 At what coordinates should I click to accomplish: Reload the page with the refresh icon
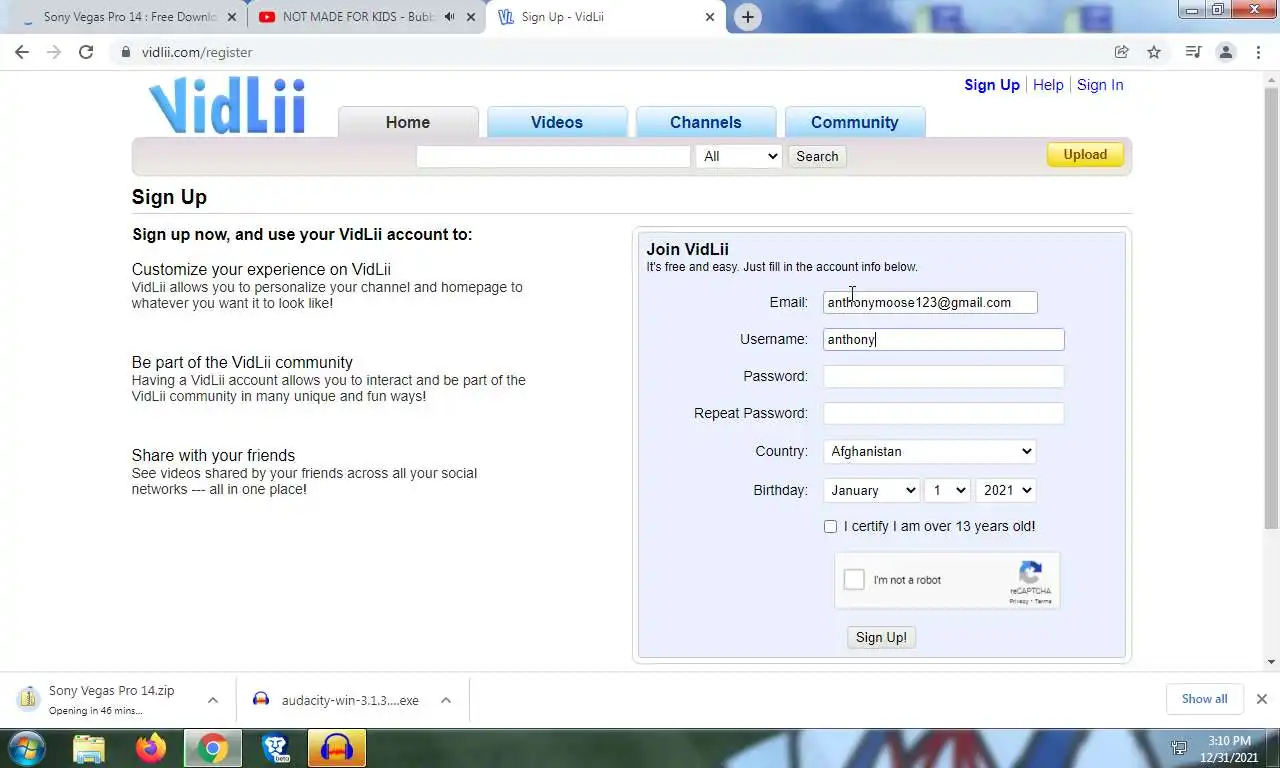86,52
